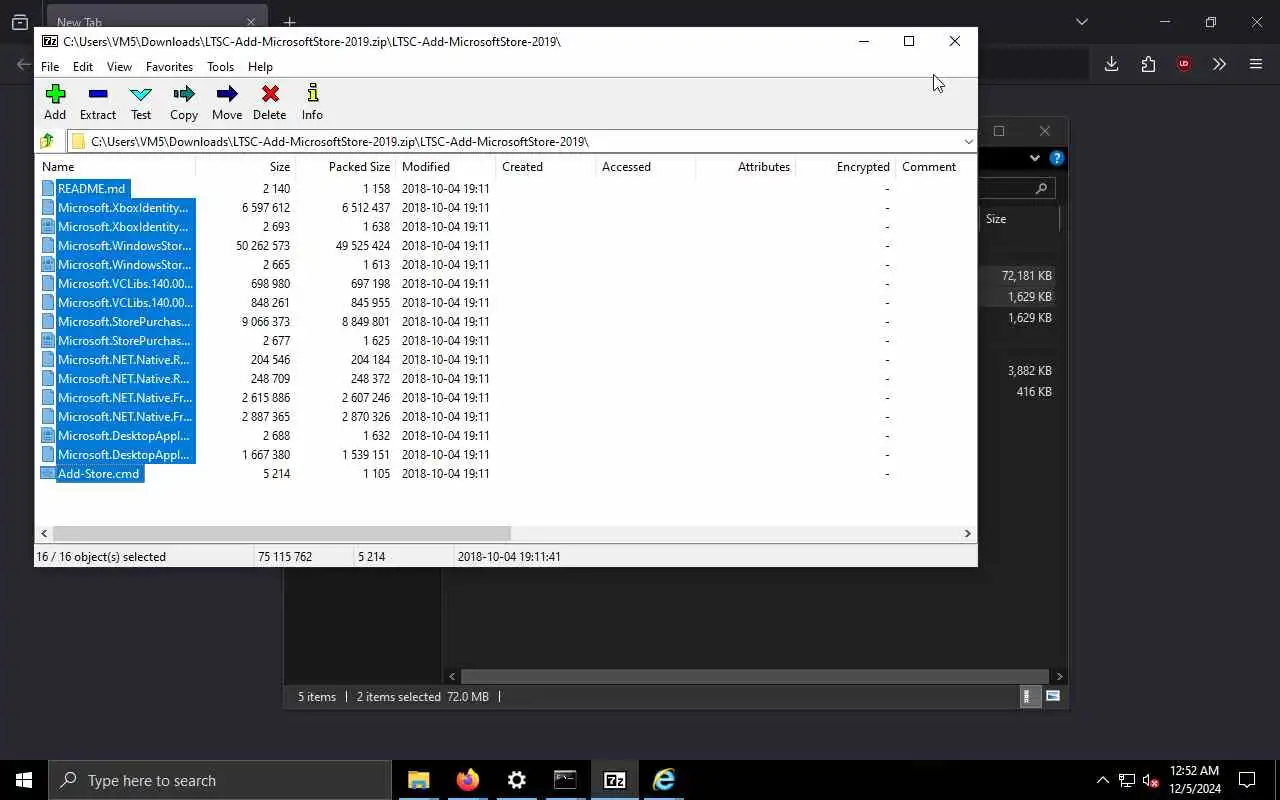Sort by Comment column header

[x=935, y=167]
